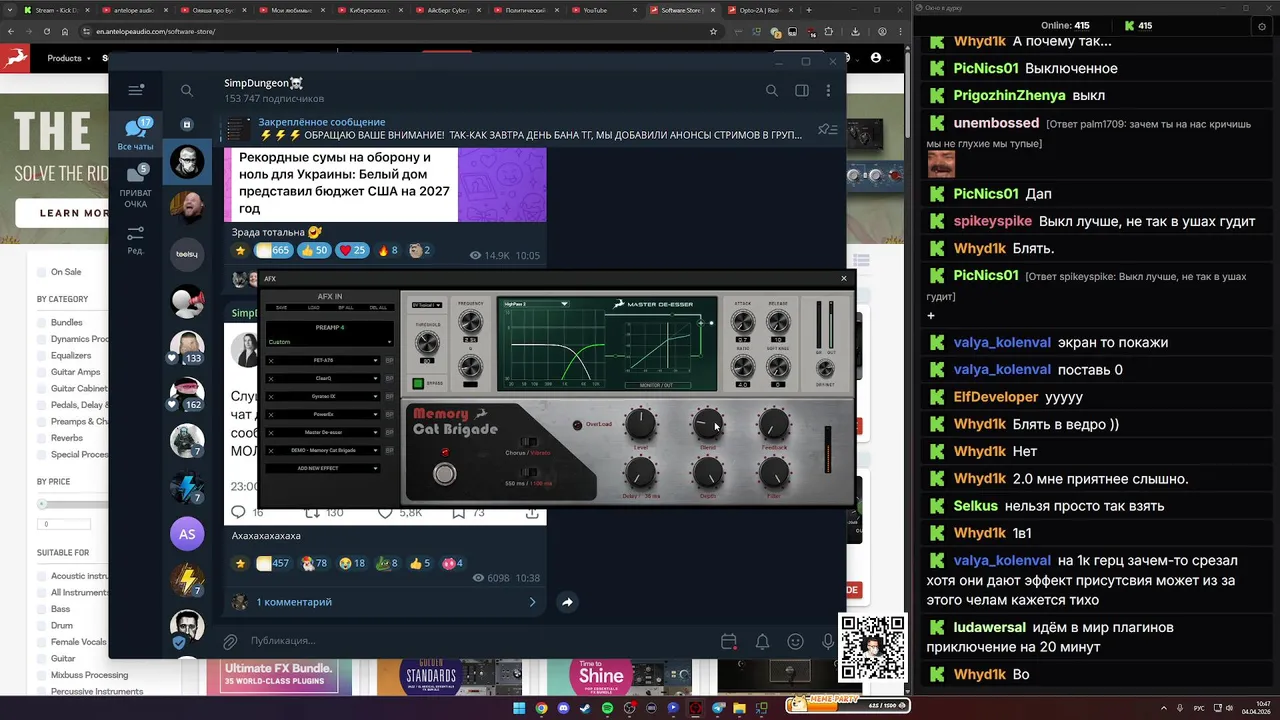Click the 'Ред.' edit folders icon

coord(136,239)
